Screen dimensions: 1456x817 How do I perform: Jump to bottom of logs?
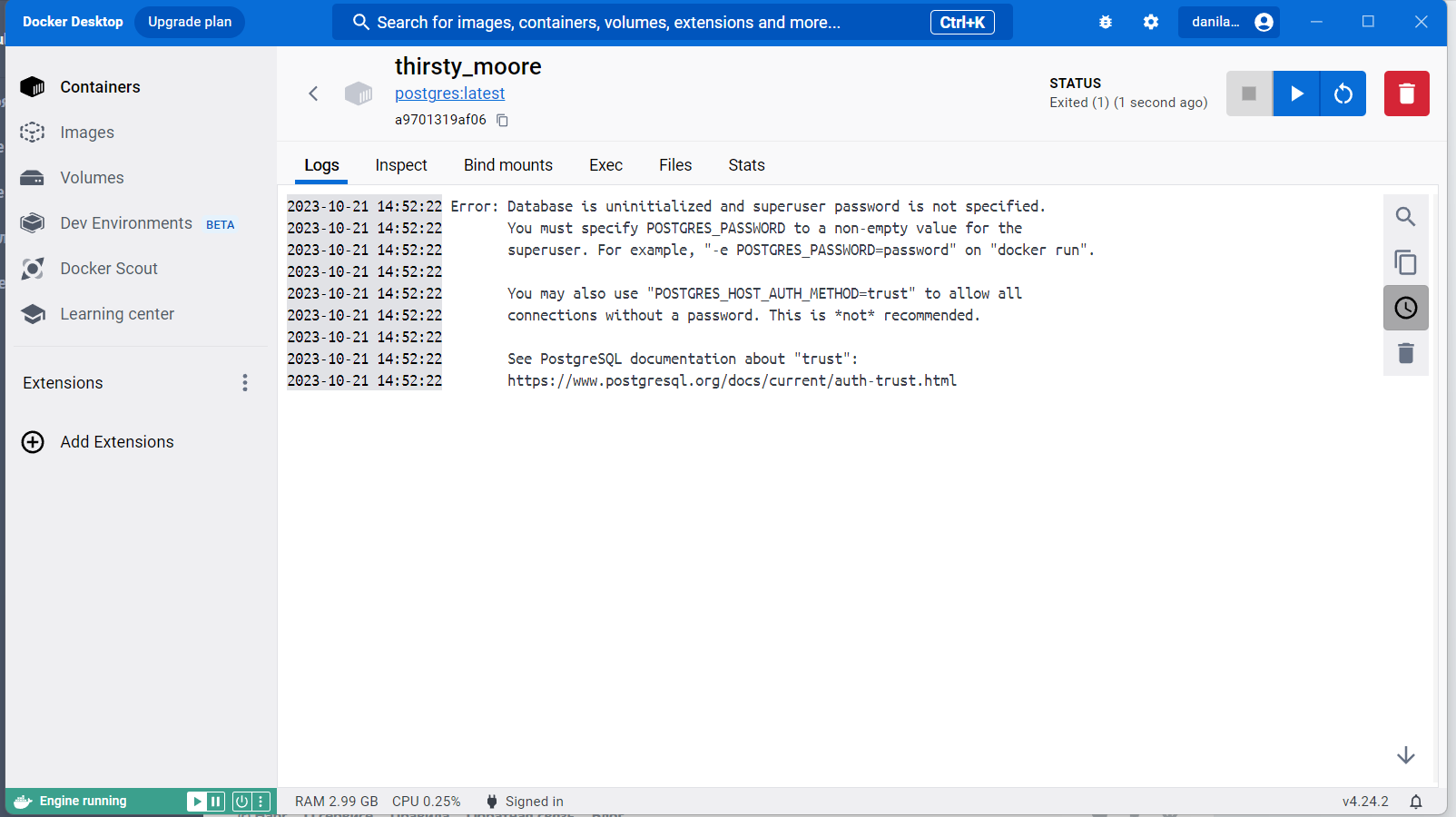(1405, 755)
